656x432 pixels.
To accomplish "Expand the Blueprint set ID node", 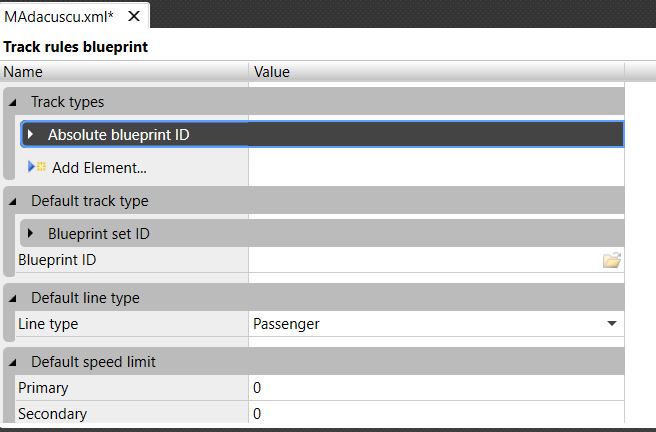I will [31, 233].
